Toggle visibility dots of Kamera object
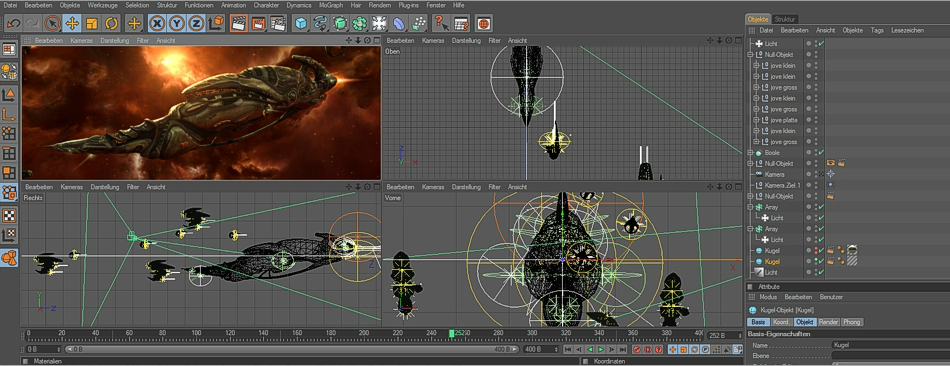Viewport: 950px width, 366px height. [815, 175]
